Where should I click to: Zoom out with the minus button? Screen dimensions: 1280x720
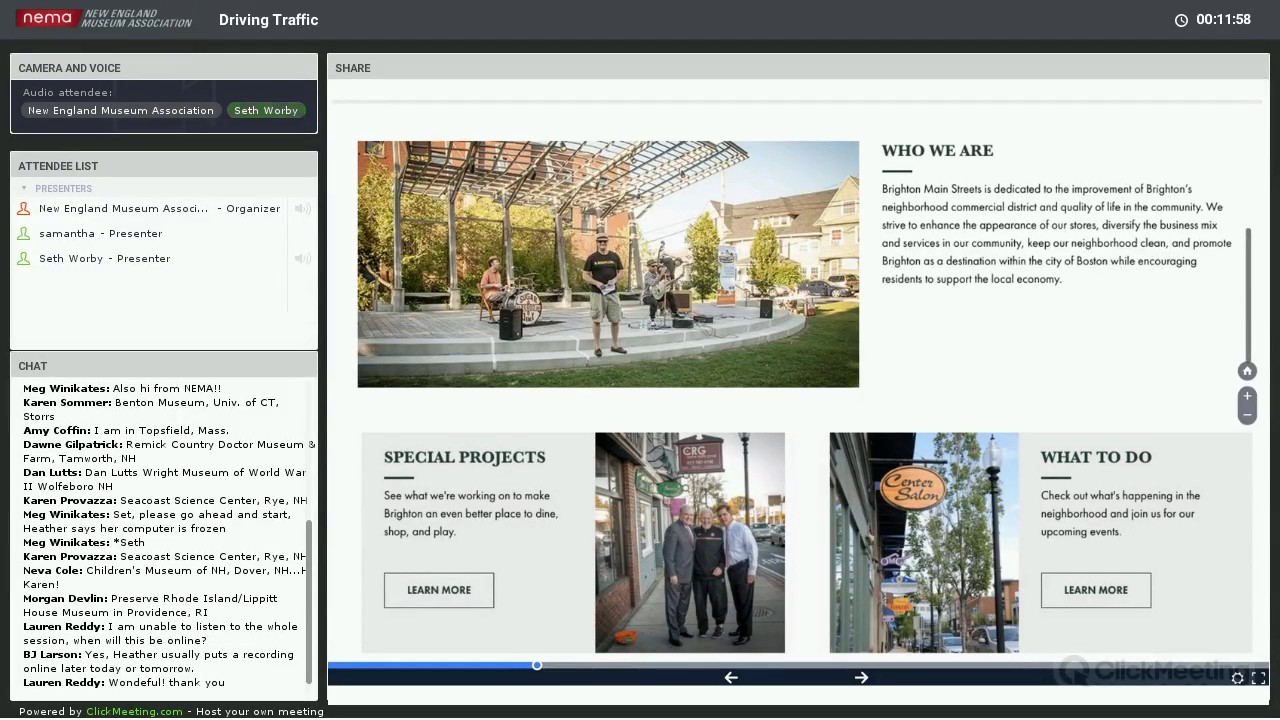1246,414
